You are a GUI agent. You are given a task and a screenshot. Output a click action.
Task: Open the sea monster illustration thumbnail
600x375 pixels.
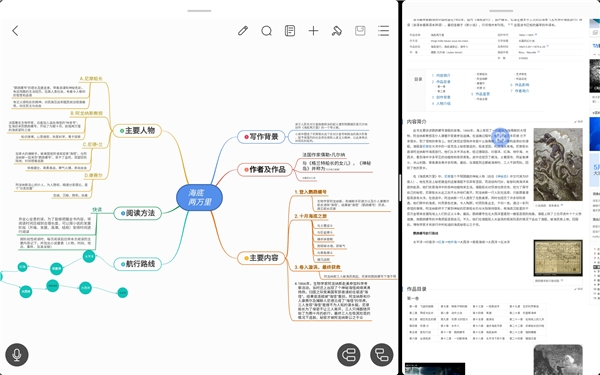point(558,165)
